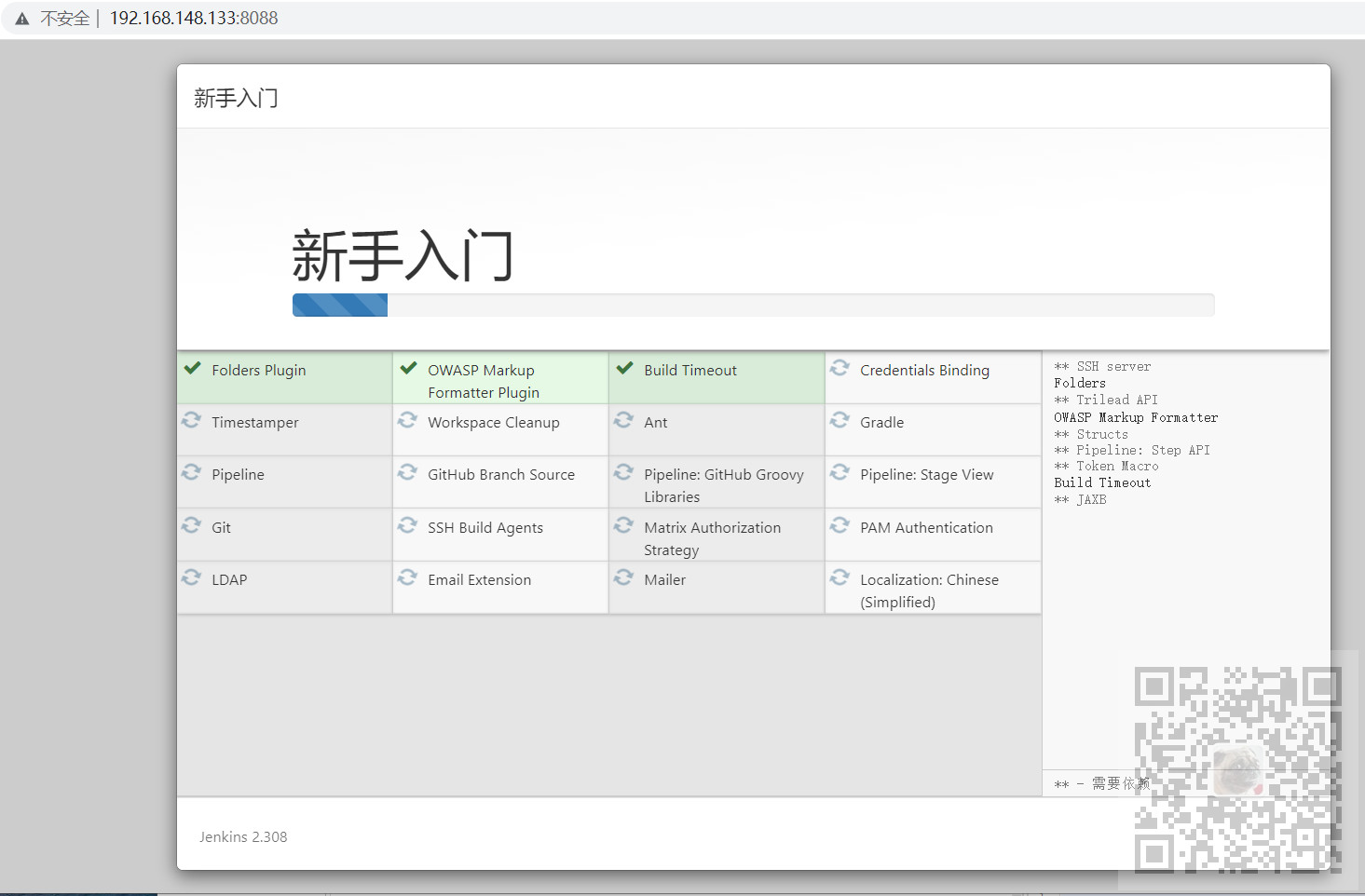Click the plugin installation progress bar

pyautogui.click(x=753, y=305)
